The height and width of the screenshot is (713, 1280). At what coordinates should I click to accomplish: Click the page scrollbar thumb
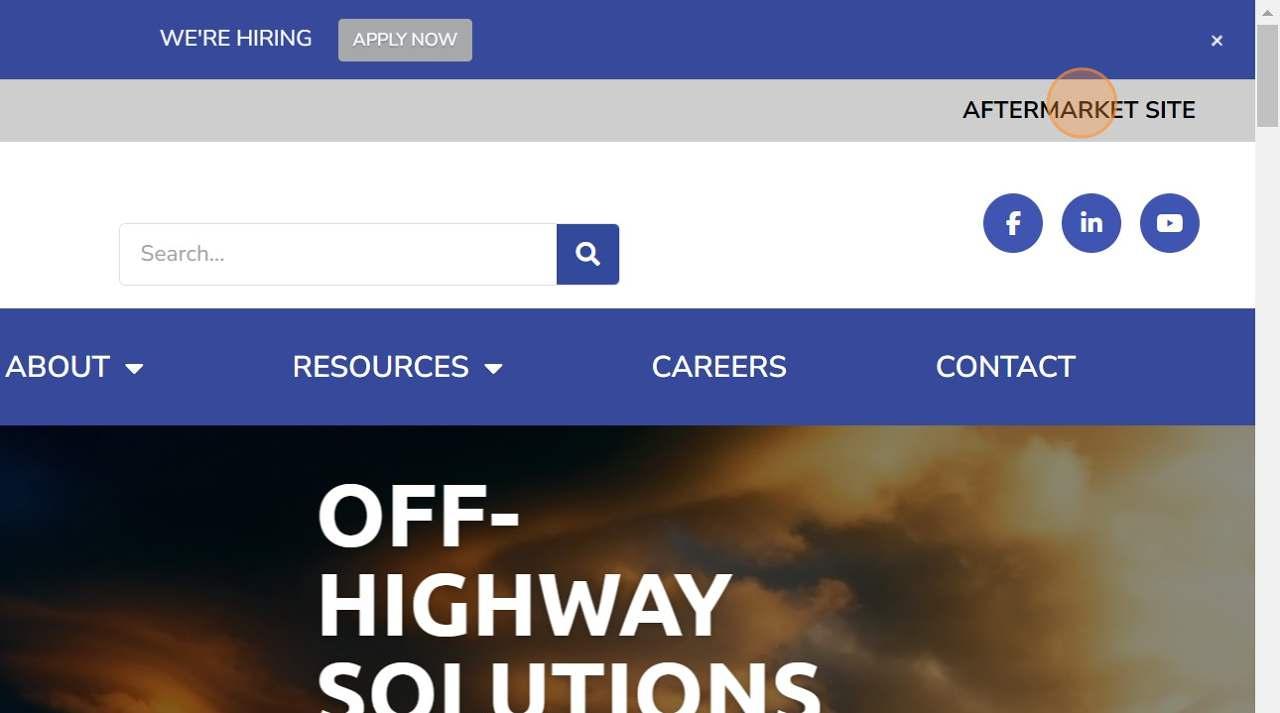pyautogui.click(x=1267, y=75)
